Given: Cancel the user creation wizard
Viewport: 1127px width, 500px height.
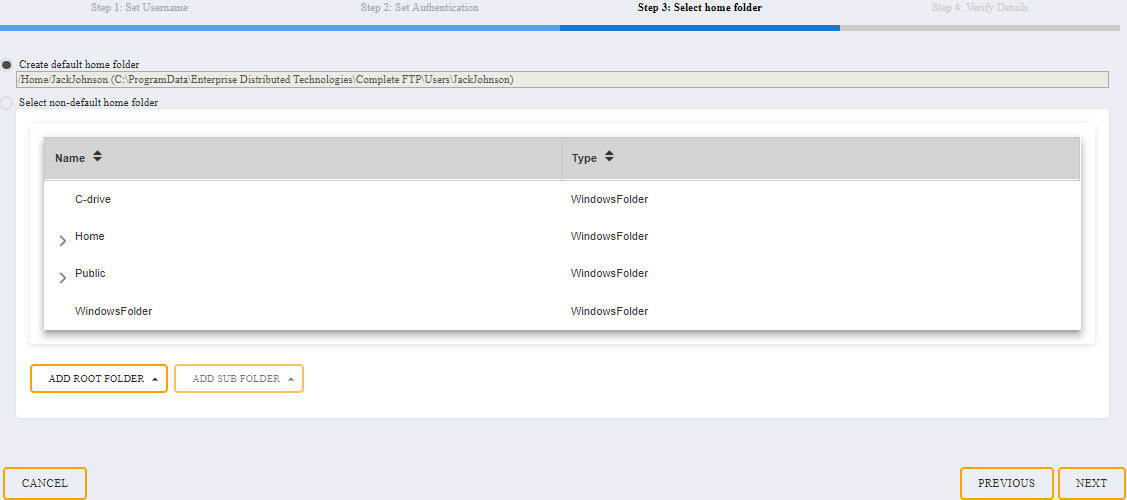Looking at the screenshot, I should (x=45, y=483).
